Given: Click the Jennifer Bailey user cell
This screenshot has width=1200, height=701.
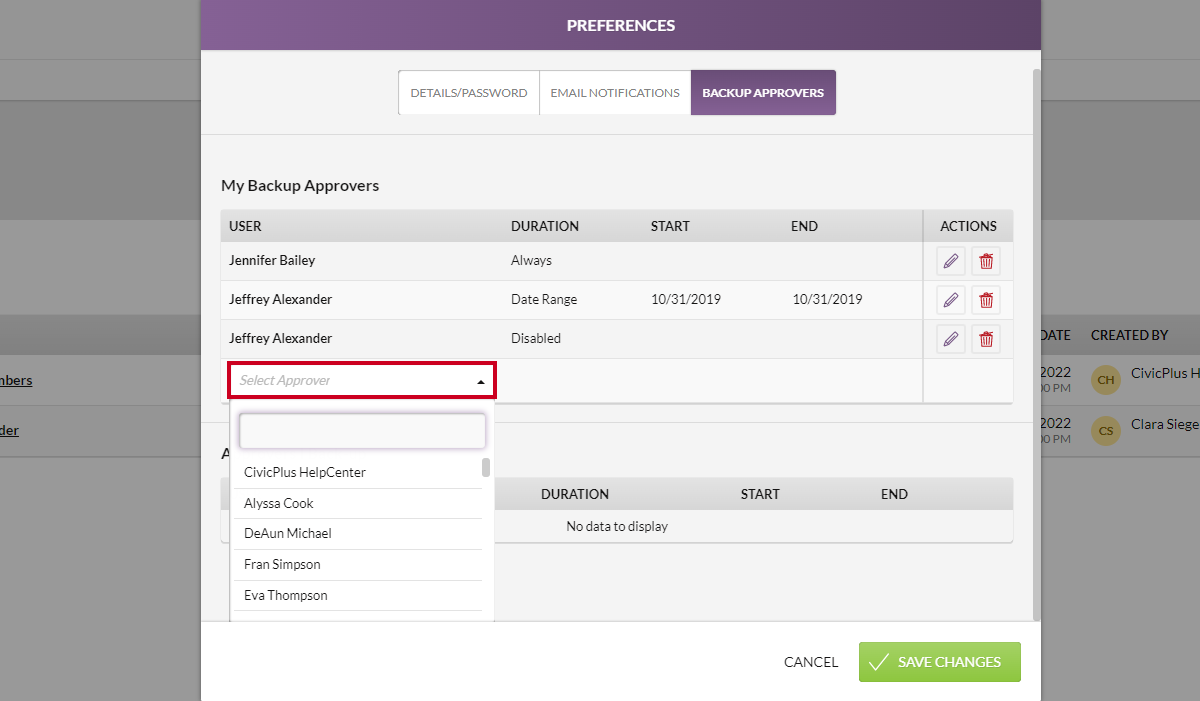Looking at the screenshot, I should click(272, 260).
